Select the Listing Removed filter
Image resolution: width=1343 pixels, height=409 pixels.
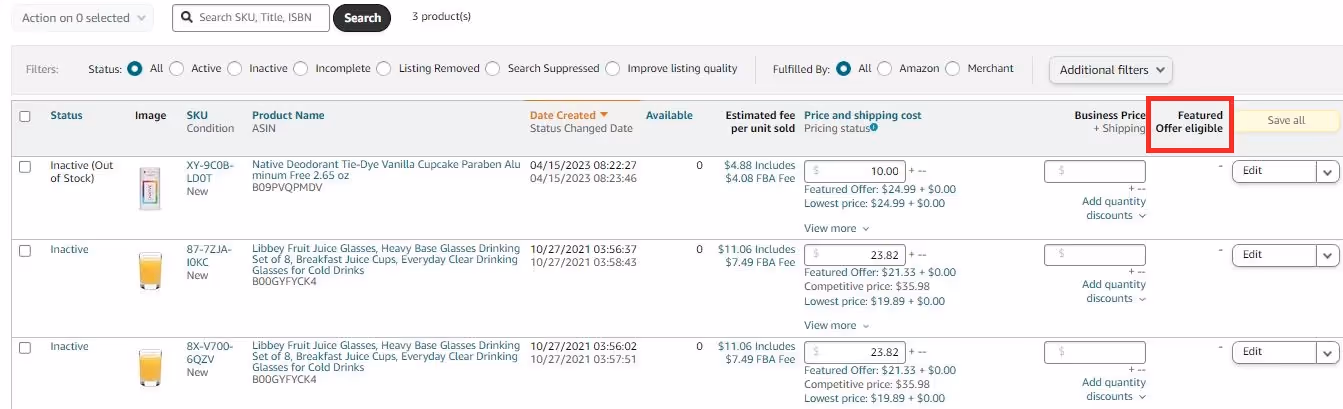tap(383, 69)
